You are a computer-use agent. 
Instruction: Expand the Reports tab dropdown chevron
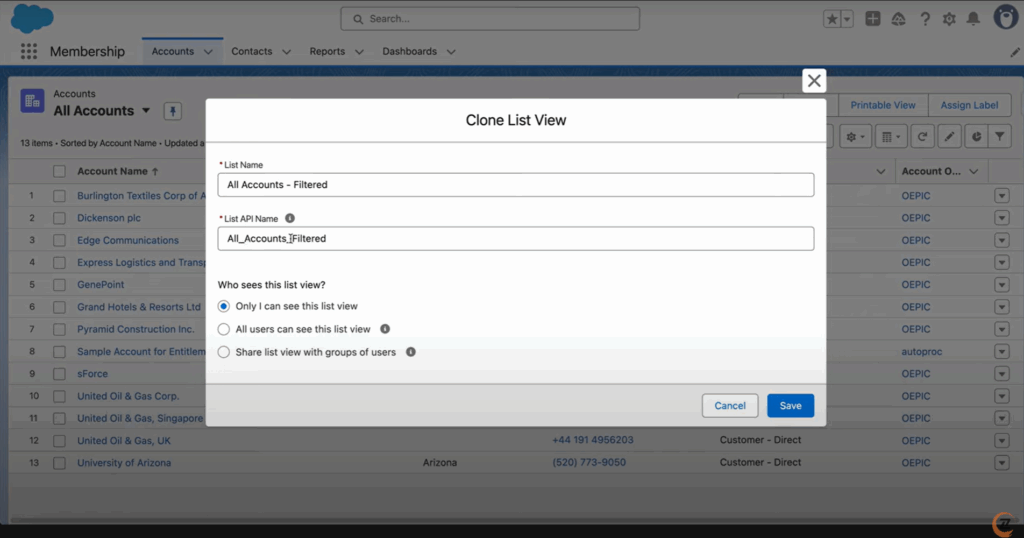[359, 52]
